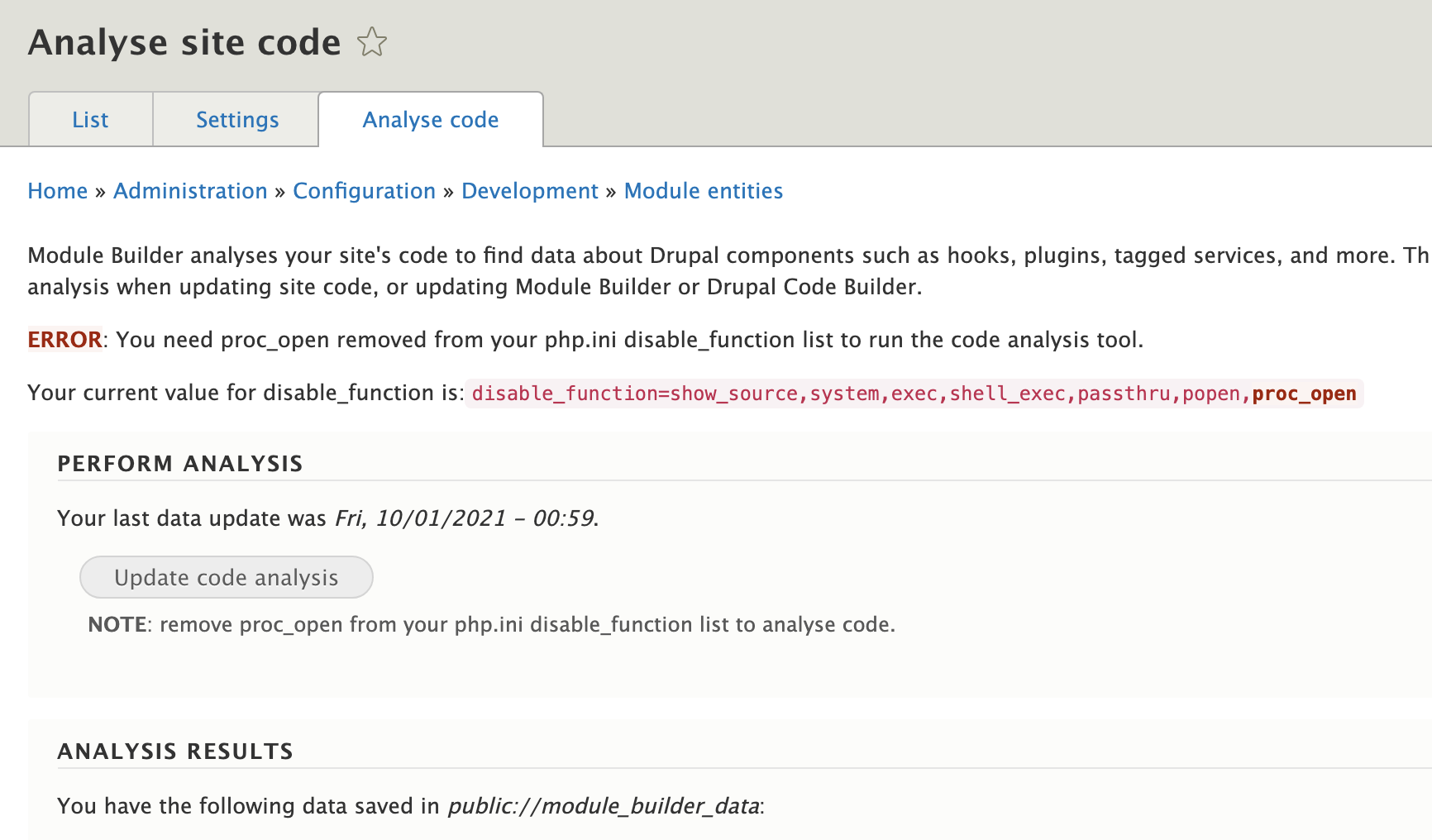Click the PERFORM ANALYSIS section heading
The image size is (1432, 840).
pos(180,464)
